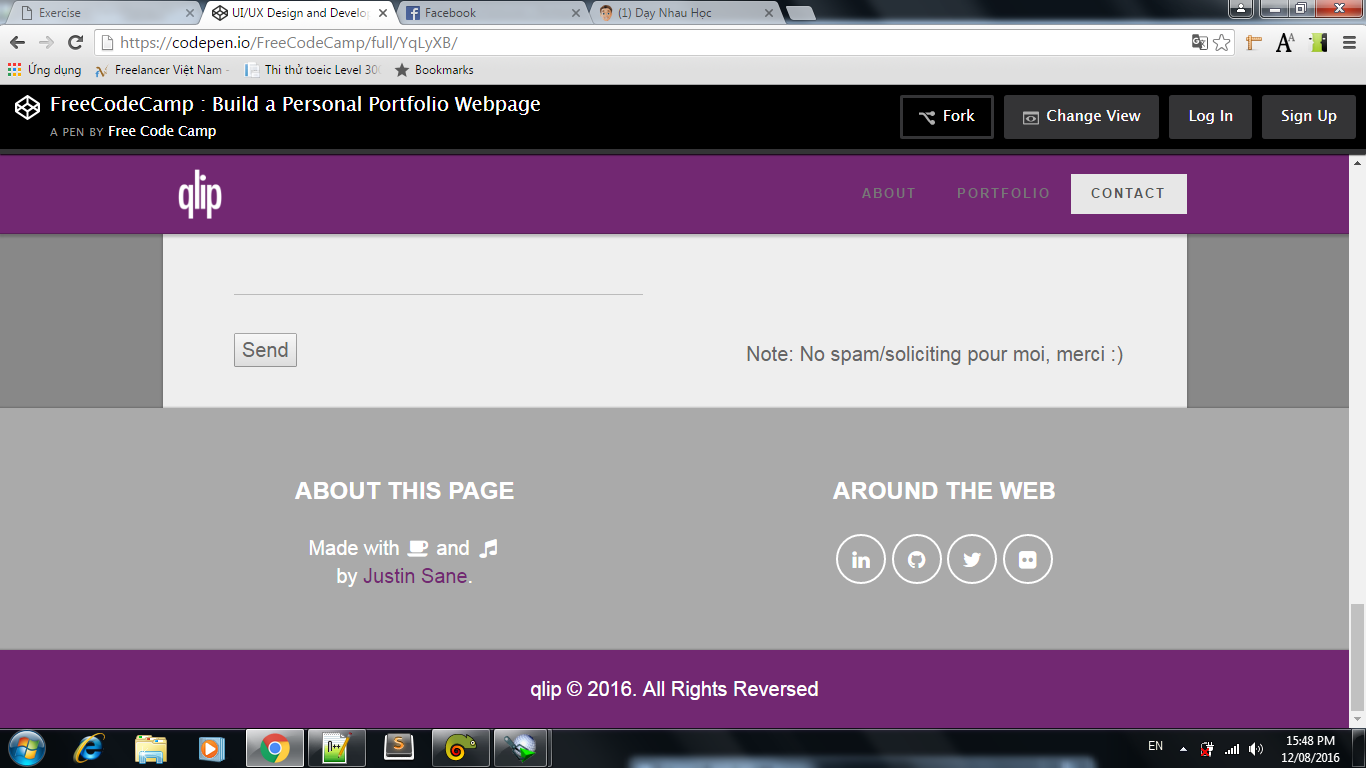
Task: Launch Internet Explorer from taskbar
Action: coord(88,748)
